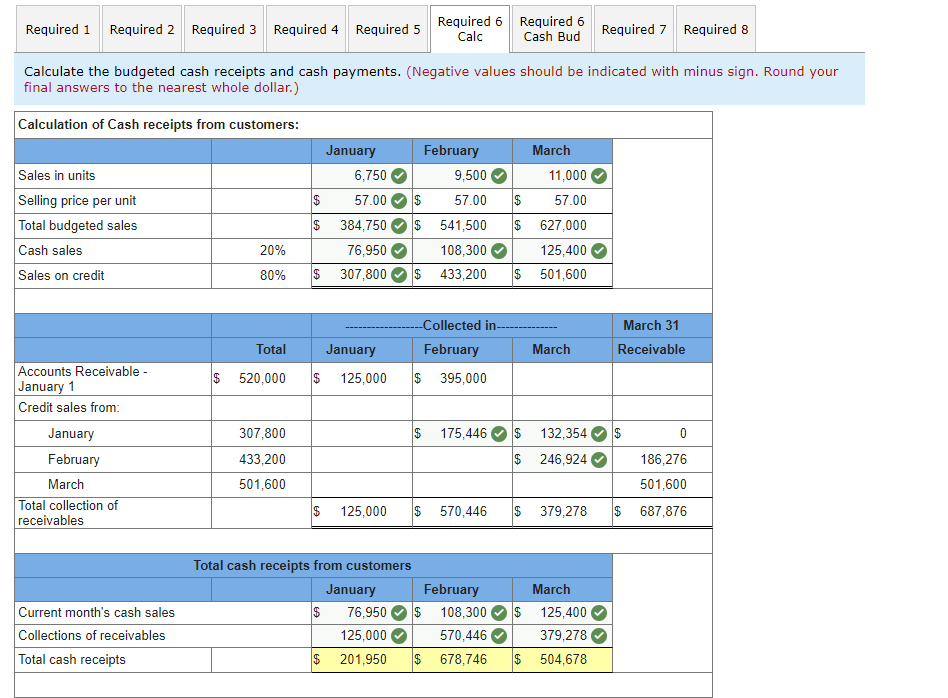Screen dimensions: 948x698
Task: Go to the Required 4 tab
Action: coord(306,29)
